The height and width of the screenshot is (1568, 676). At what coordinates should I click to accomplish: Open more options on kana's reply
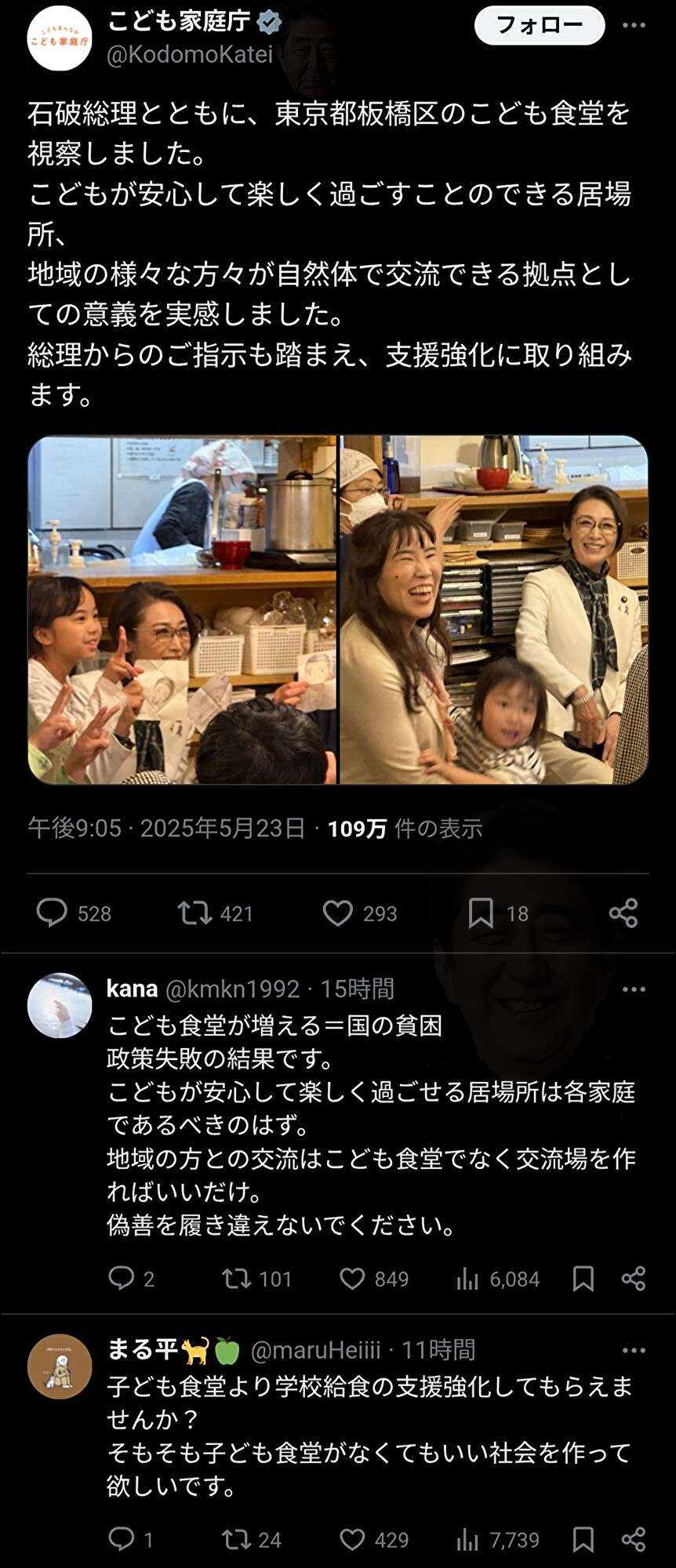coord(634,989)
